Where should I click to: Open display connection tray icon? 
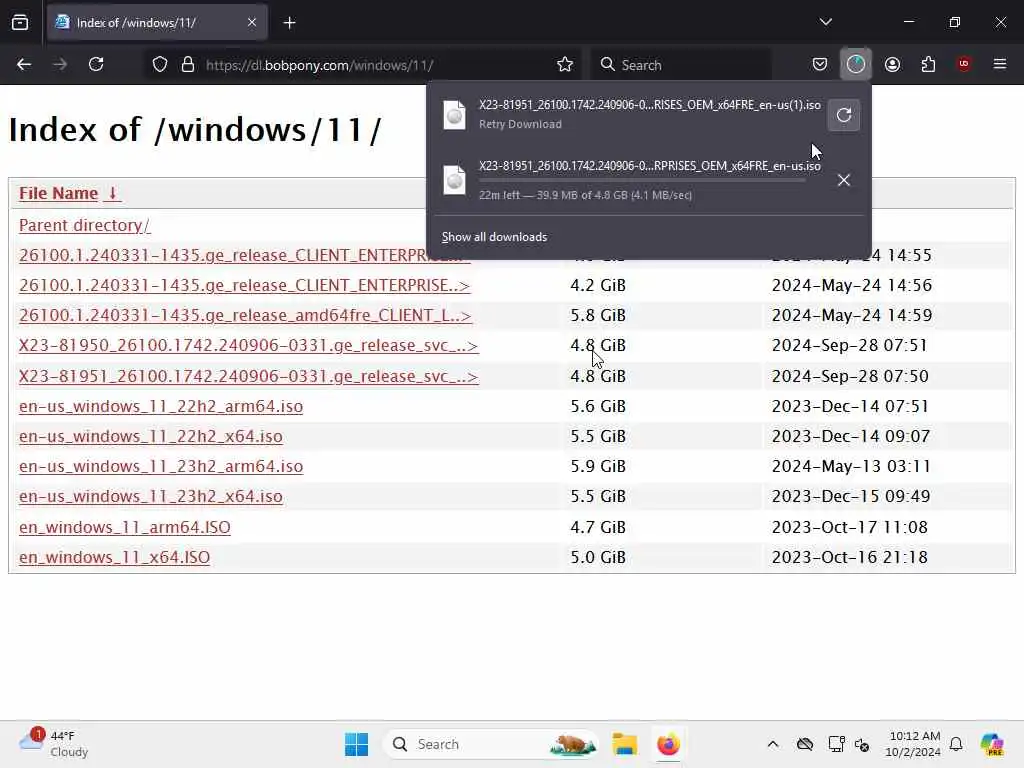click(x=836, y=744)
